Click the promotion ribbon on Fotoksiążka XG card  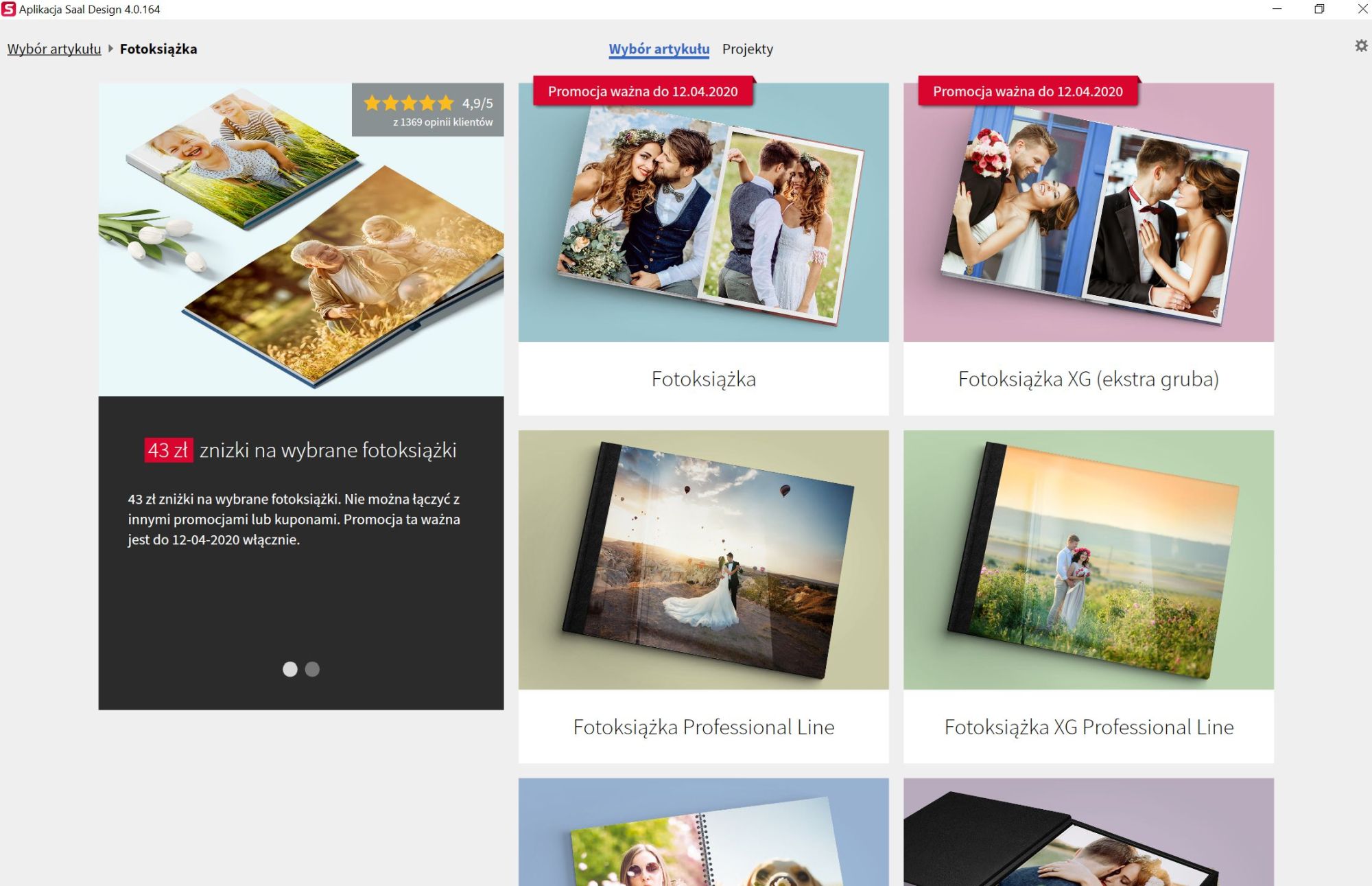pyautogui.click(x=1028, y=91)
